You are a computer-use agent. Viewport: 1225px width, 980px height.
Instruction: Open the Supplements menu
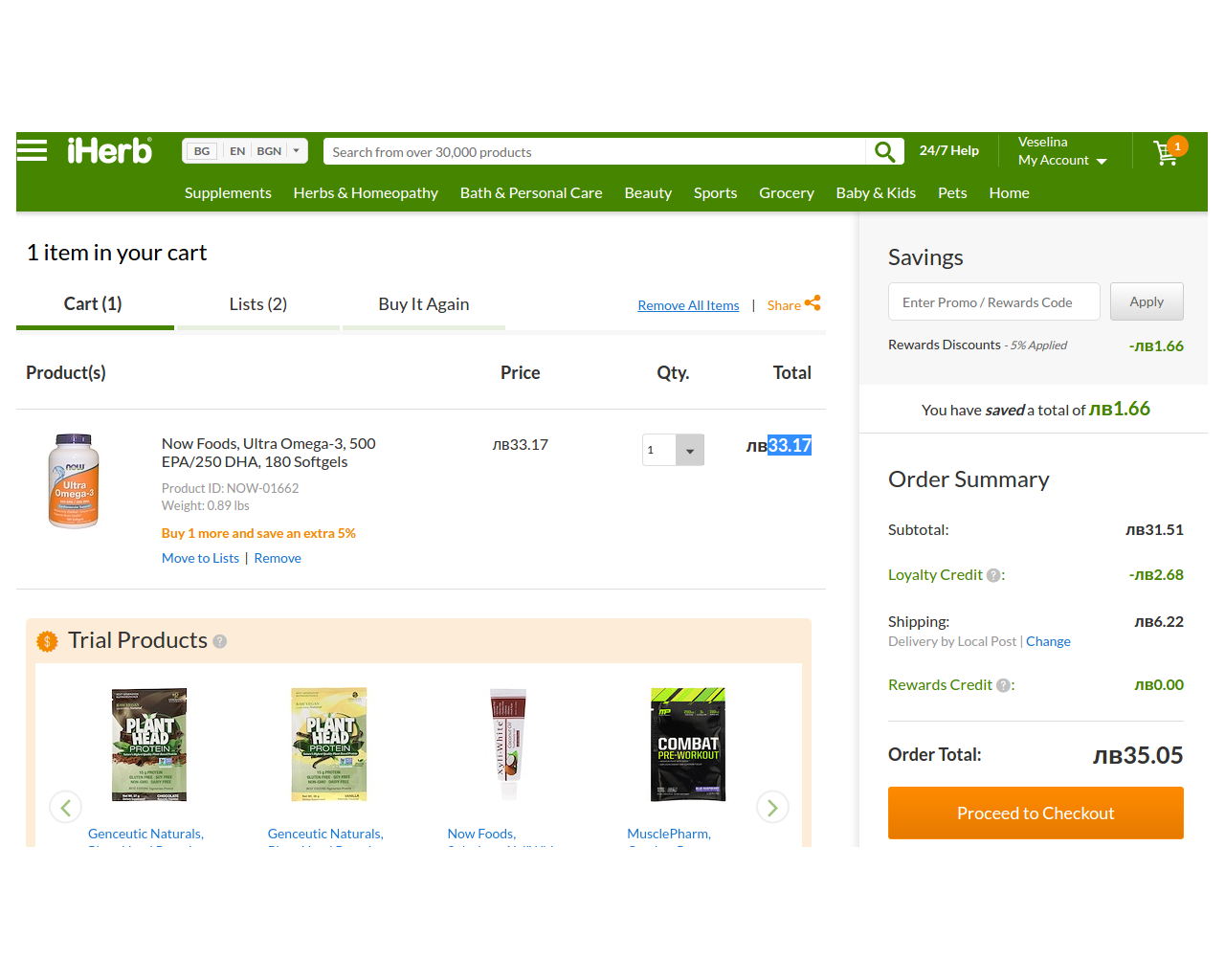pos(228,192)
